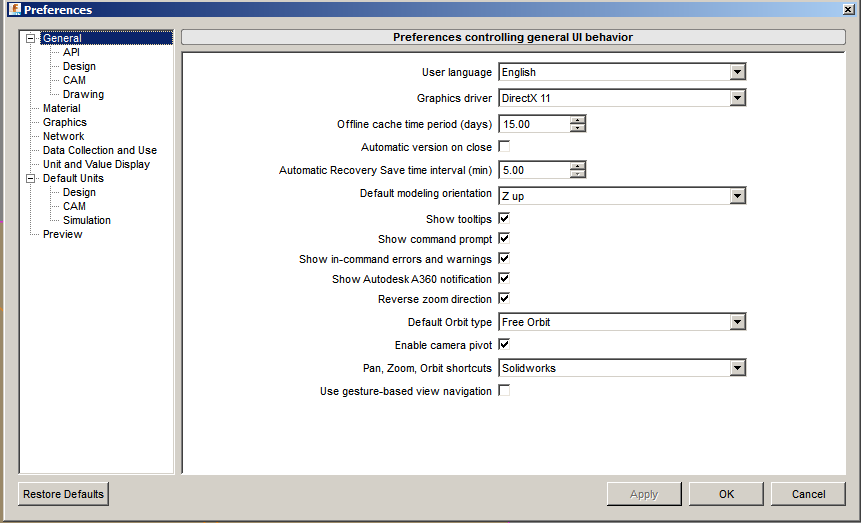Viewport: 861px width, 523px height.
Task: Click the Restore Defaults button
Action: [x=64, y=494]
